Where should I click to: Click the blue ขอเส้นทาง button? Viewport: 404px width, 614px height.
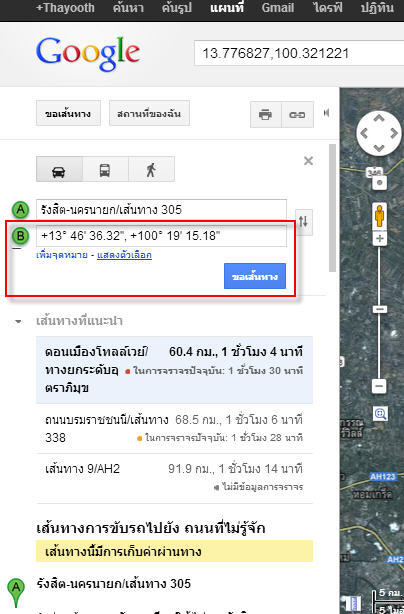tap(255, 276)
